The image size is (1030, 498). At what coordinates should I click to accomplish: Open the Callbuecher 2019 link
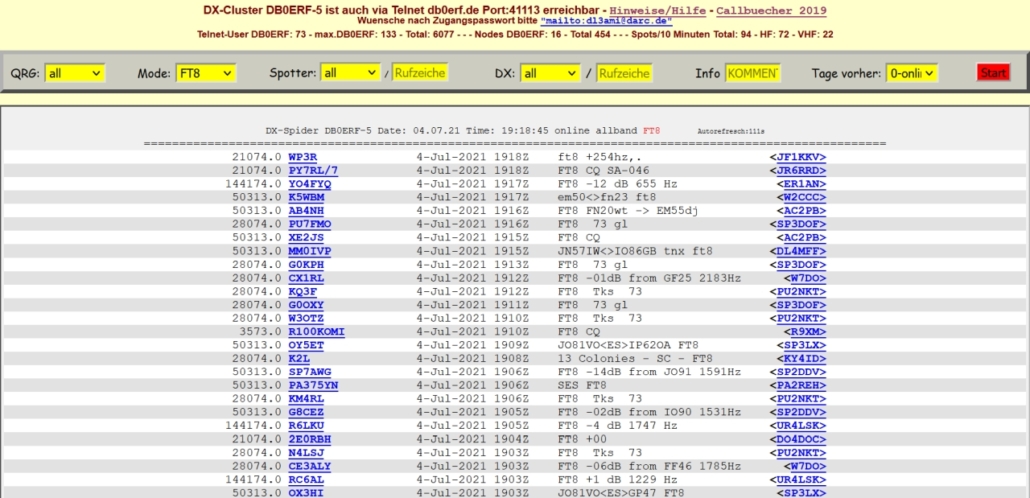point(771,9)
